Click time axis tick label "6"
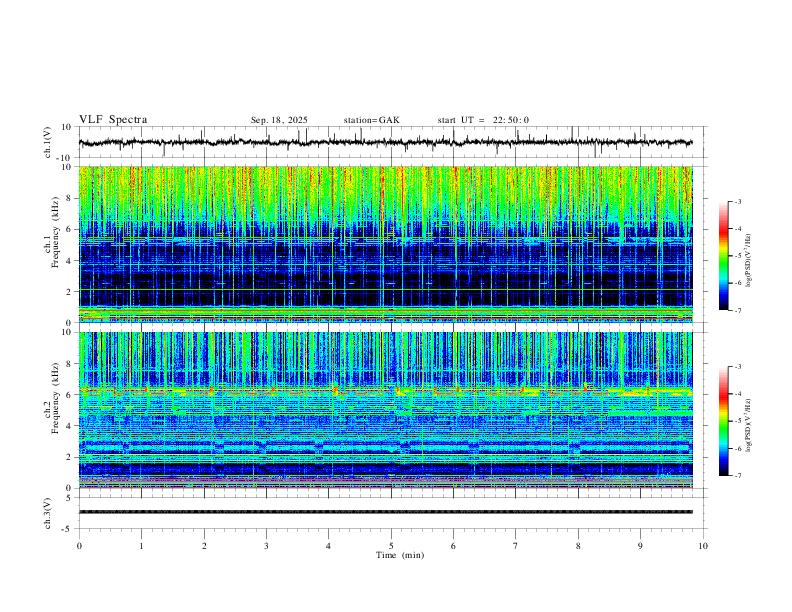This screenshot has height=612, width=792. click(x=453, y=546)
